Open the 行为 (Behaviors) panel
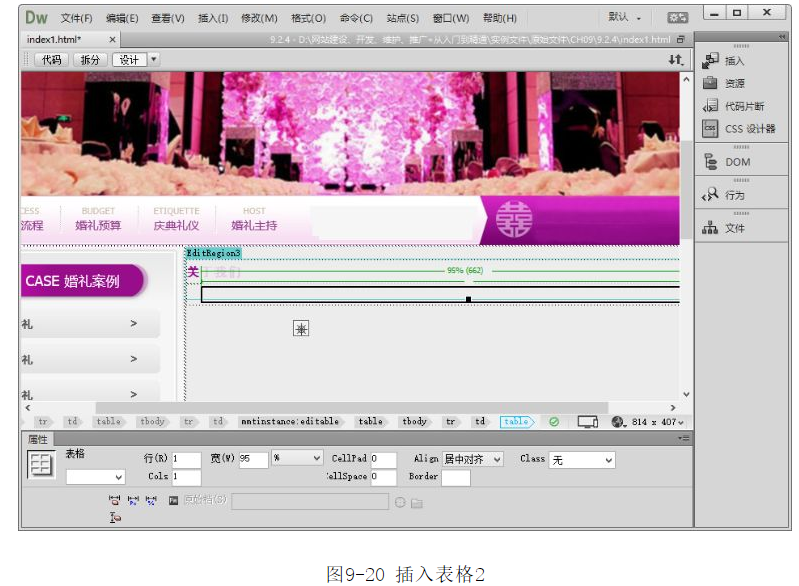 [734, 195]
